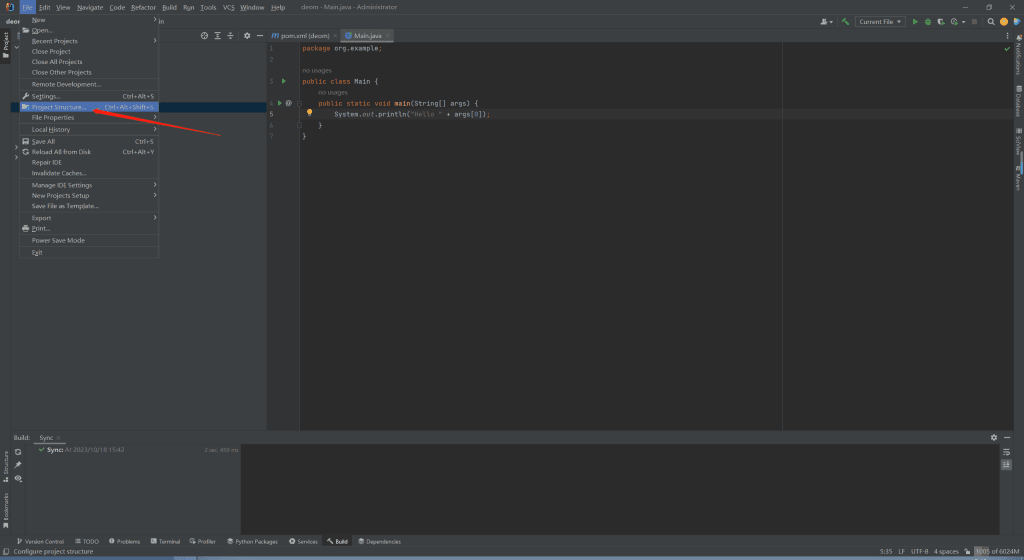Click the Select Opened File crosshair icon

[204, 35]
